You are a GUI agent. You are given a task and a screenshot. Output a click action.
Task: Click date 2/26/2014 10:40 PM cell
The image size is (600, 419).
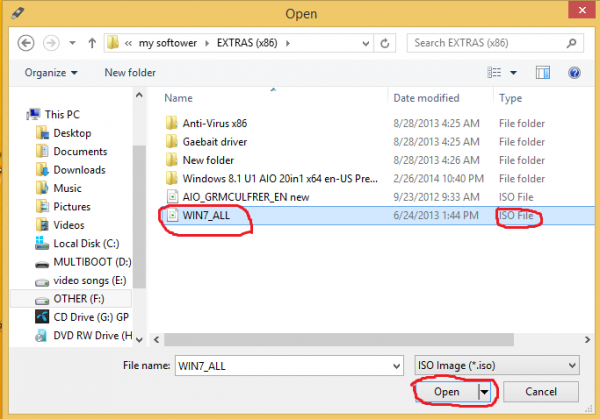(x=439, y=179)
